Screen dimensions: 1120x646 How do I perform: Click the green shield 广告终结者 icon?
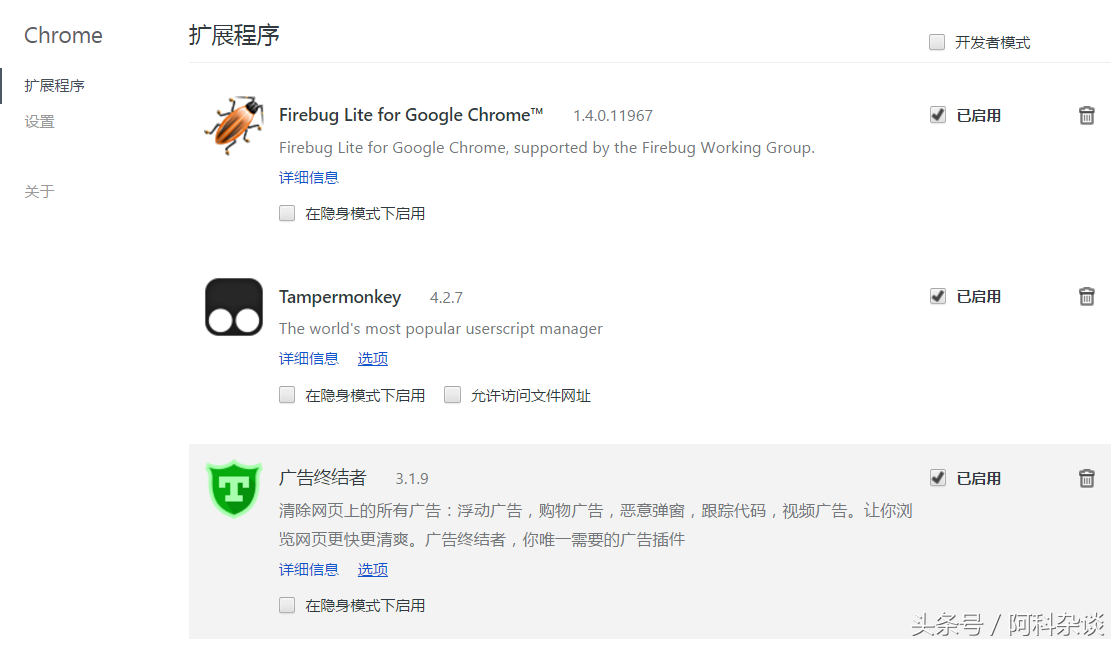coord(234,488)
